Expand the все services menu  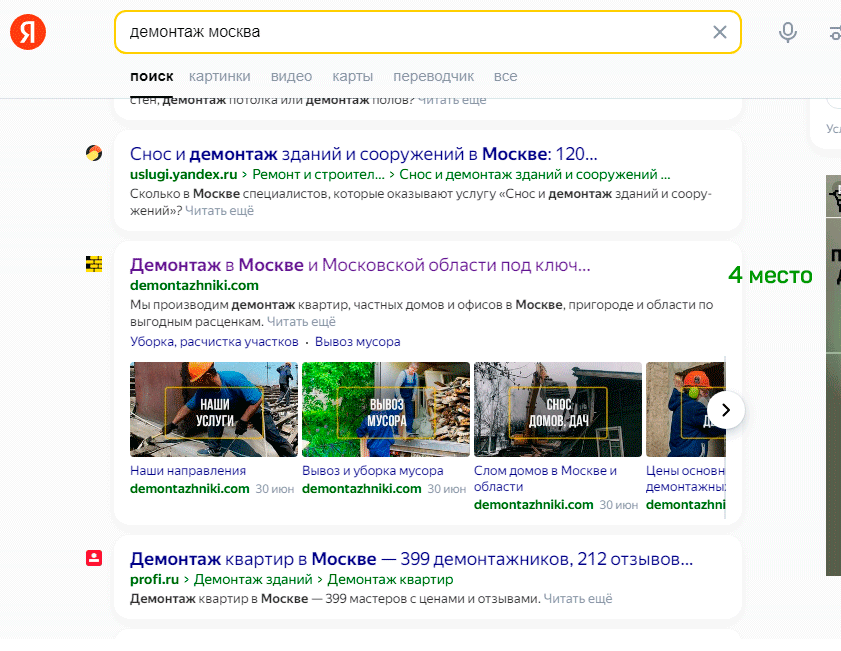tap(505, 76)
